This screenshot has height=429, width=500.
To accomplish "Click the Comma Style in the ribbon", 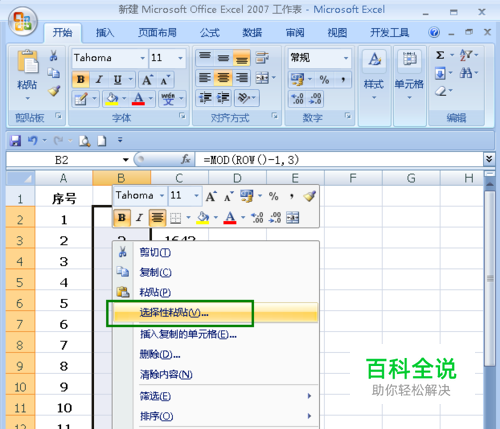I will [343, 80].
